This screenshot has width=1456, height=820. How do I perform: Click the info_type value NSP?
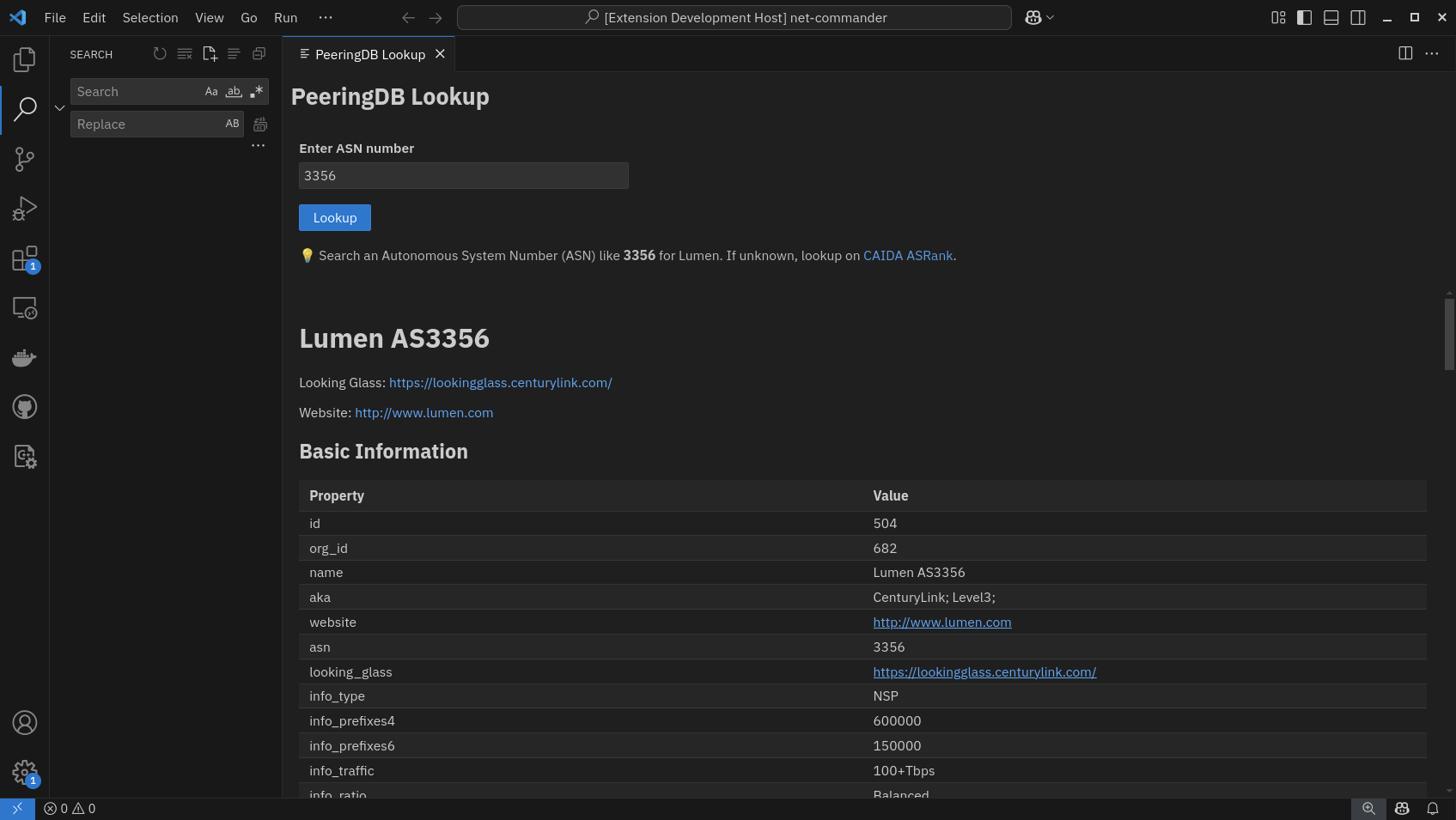(x=886, y=696)
